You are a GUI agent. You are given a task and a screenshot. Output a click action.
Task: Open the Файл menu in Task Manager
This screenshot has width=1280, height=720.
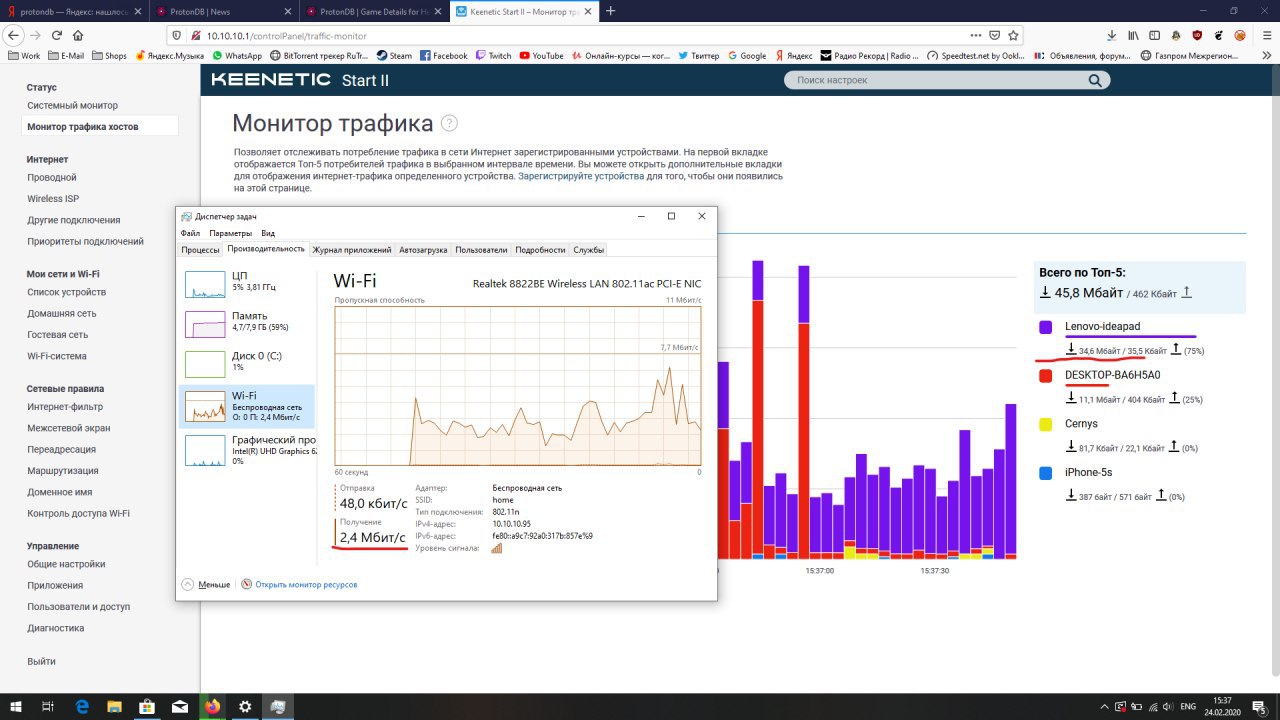click(190, 233)
